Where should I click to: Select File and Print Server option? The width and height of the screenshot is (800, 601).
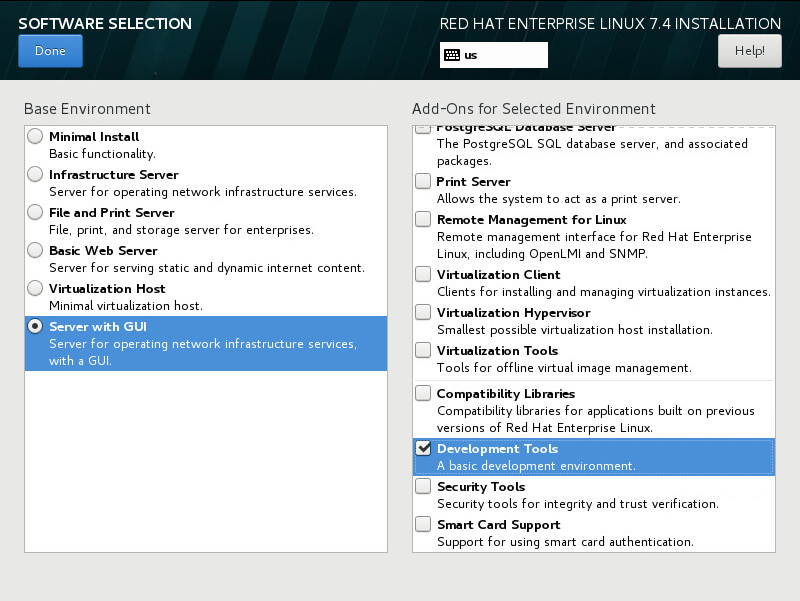point(35,212)
